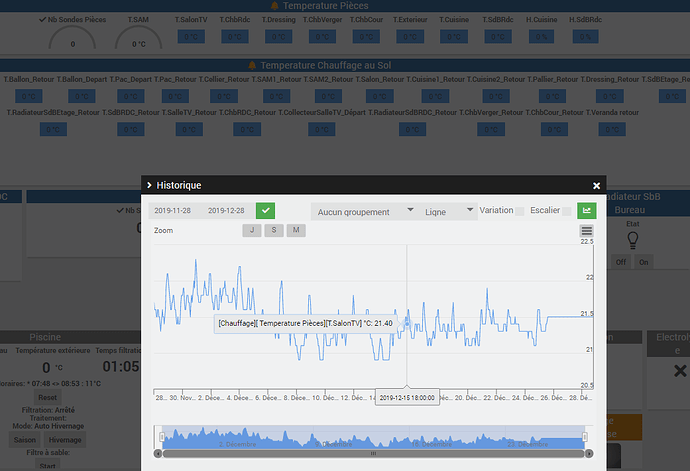The height and width of the screenshot is (471, 690).
Task: Click the T.ChbRdc temperature value
Action: click(235, 37)
